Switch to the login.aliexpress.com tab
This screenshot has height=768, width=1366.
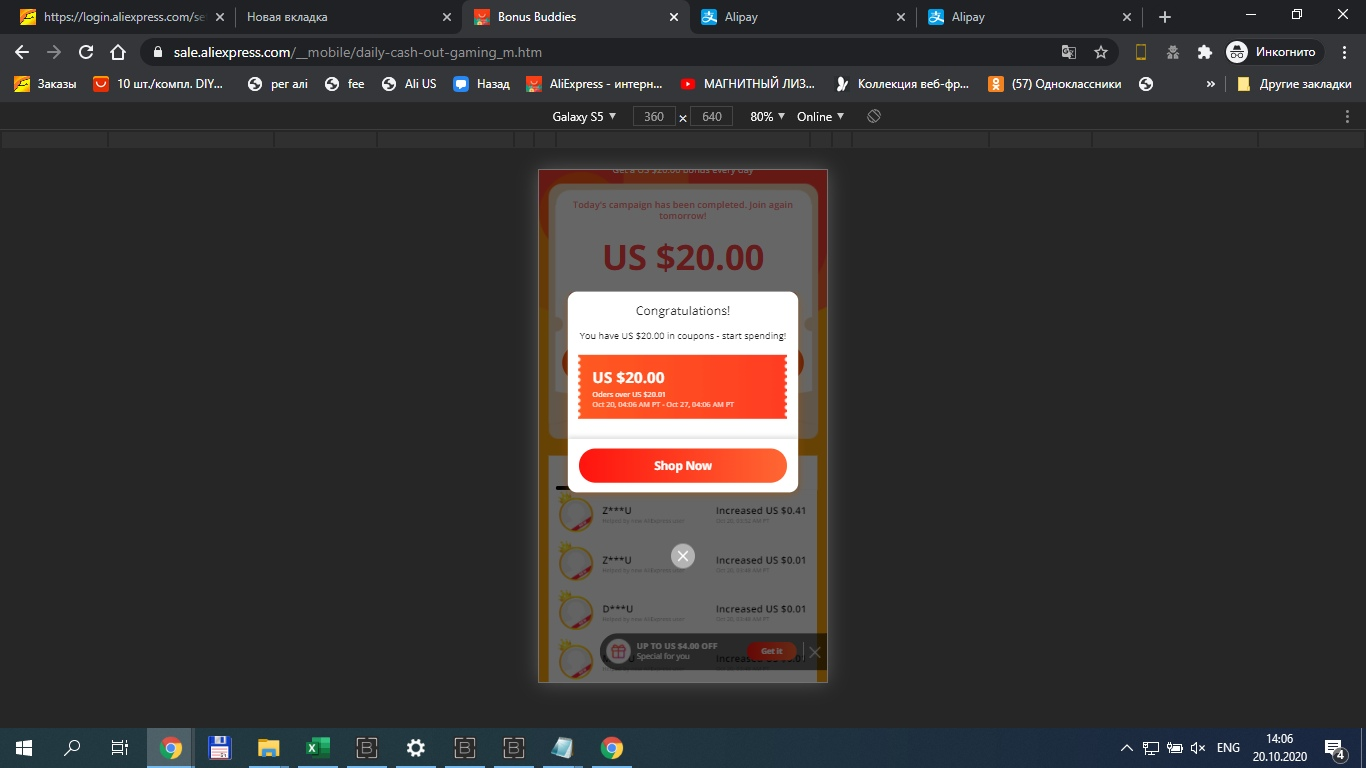(x=122, y=17)
